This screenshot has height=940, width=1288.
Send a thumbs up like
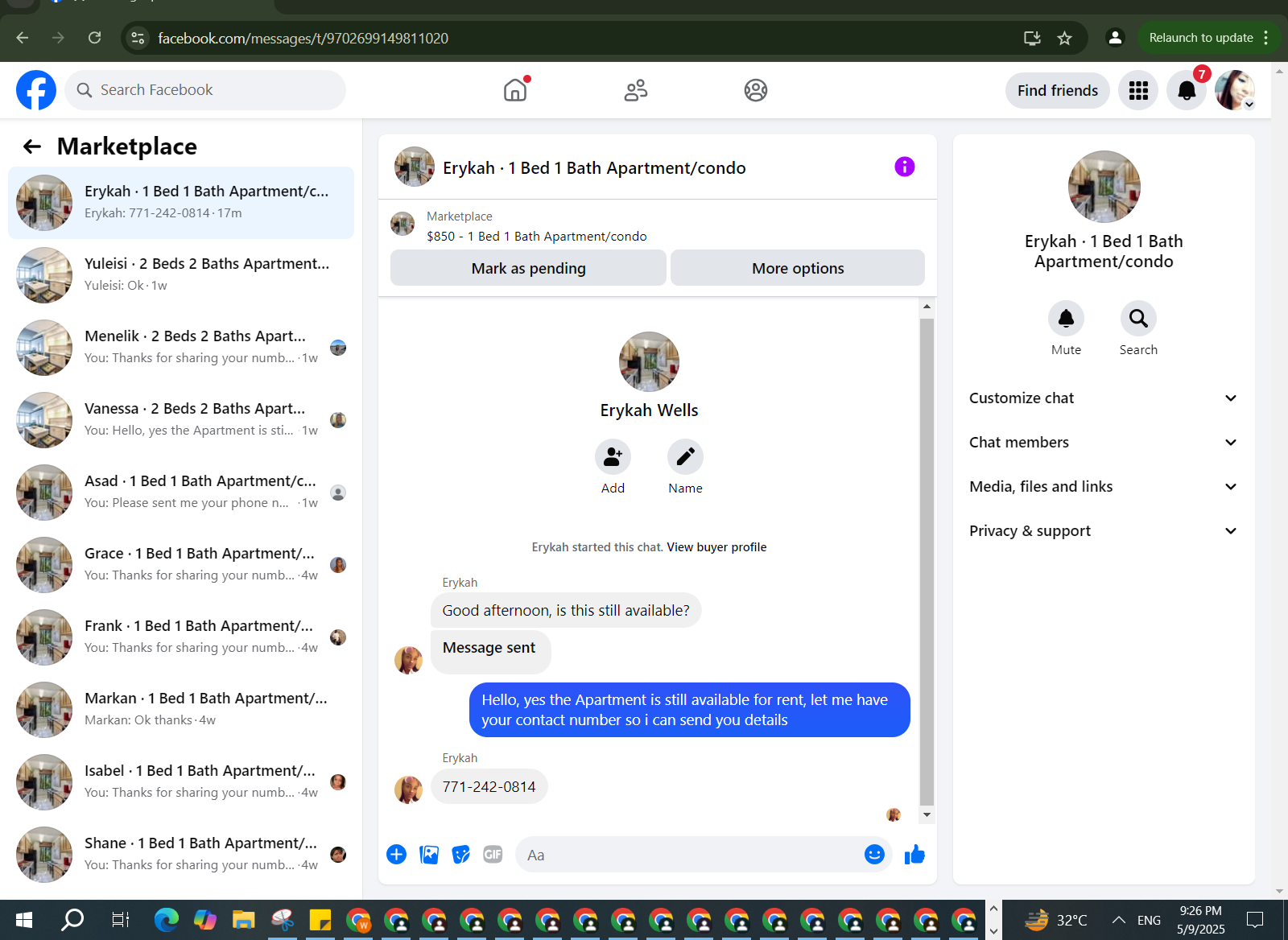click(x=914, y=855)
